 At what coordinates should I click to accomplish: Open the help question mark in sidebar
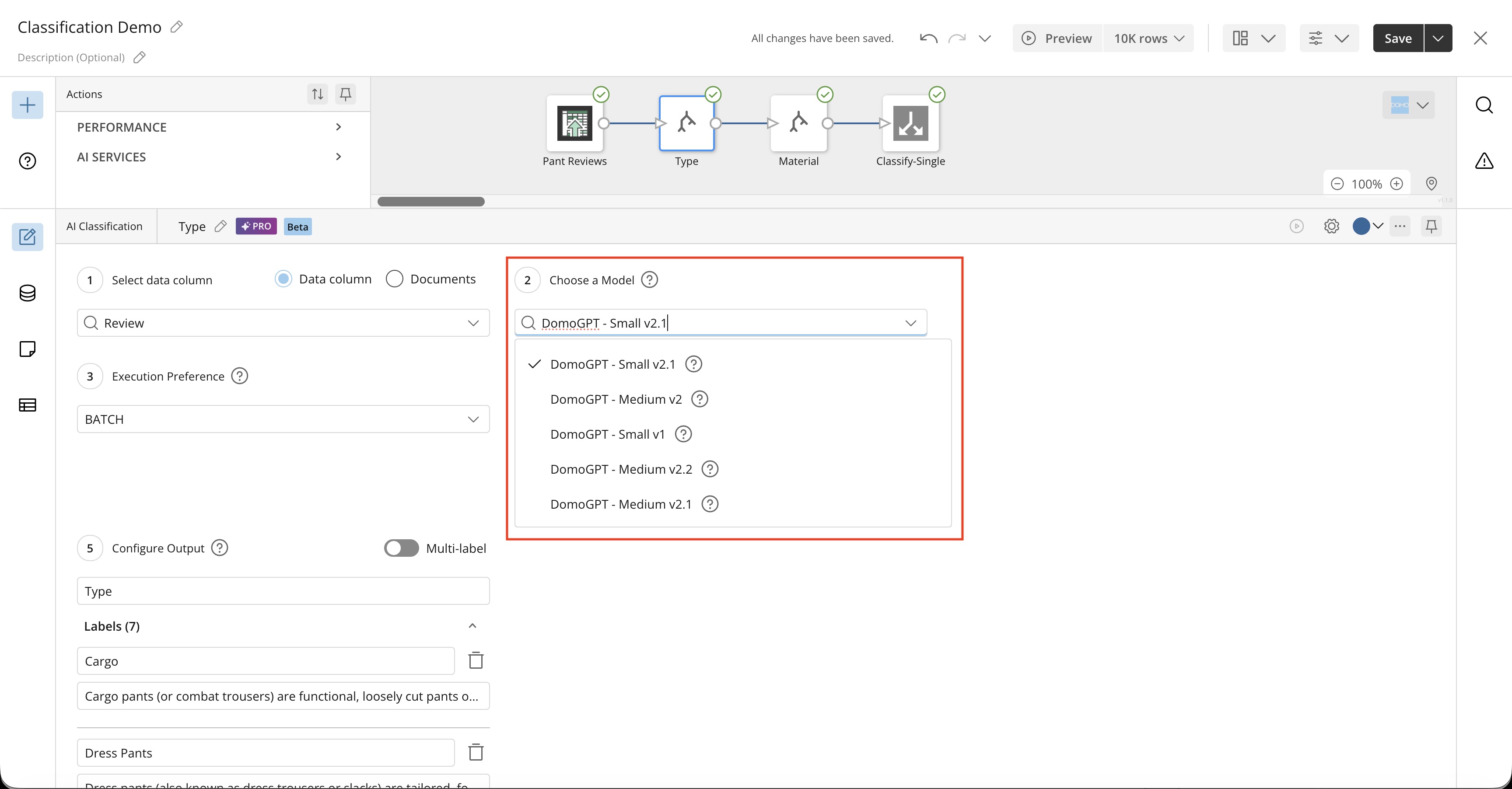click(x=28, y=161)
